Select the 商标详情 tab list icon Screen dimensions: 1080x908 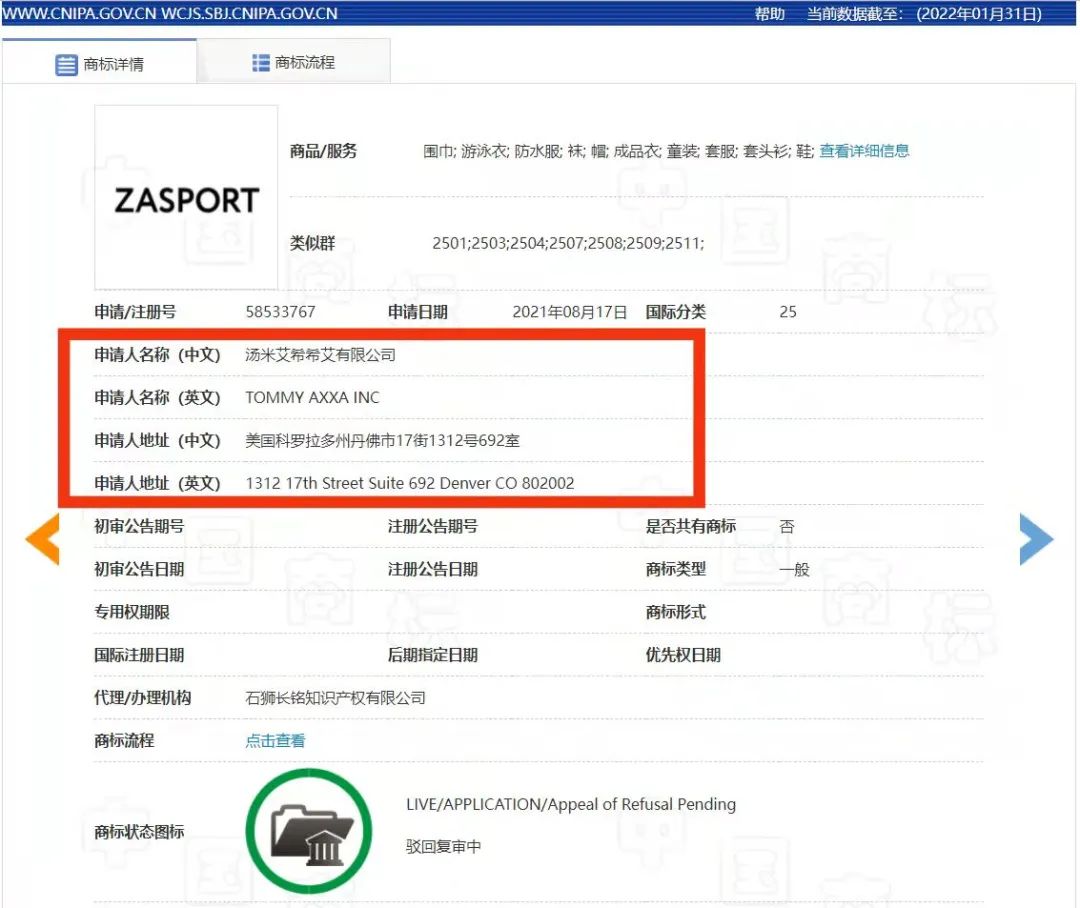[x=67, y=63]
